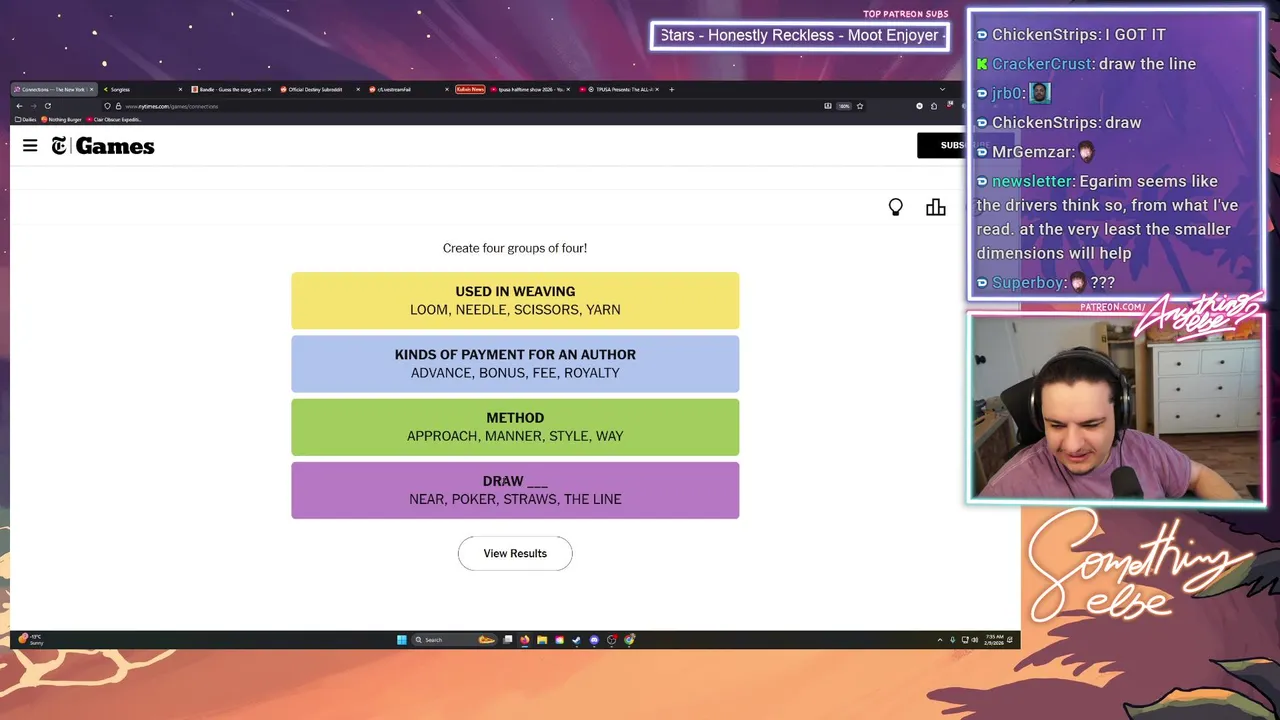Switch to the Songless browser tab
Screen dimensions: 1280x720
pyautogui.click(x=143, y=89)
